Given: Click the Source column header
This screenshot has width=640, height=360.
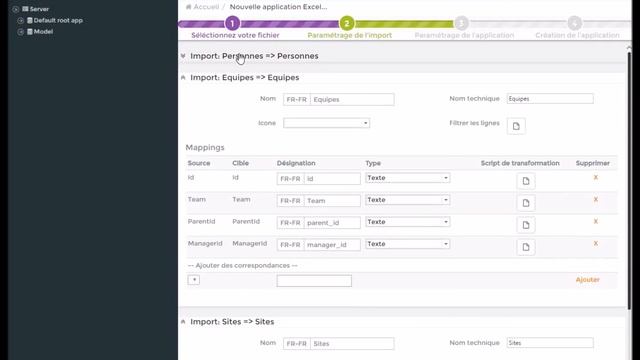Looking at the screenshot, I should [199, 163].
